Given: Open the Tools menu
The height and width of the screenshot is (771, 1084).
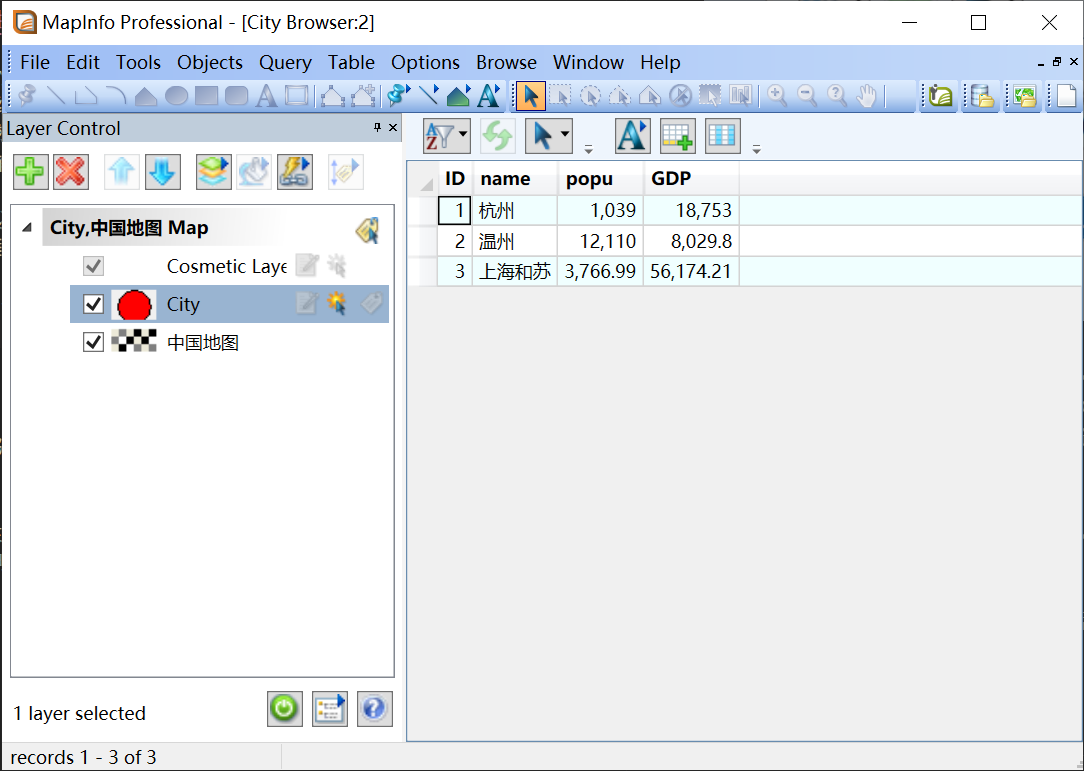Looking at the screenshot, I should point(138,62).
